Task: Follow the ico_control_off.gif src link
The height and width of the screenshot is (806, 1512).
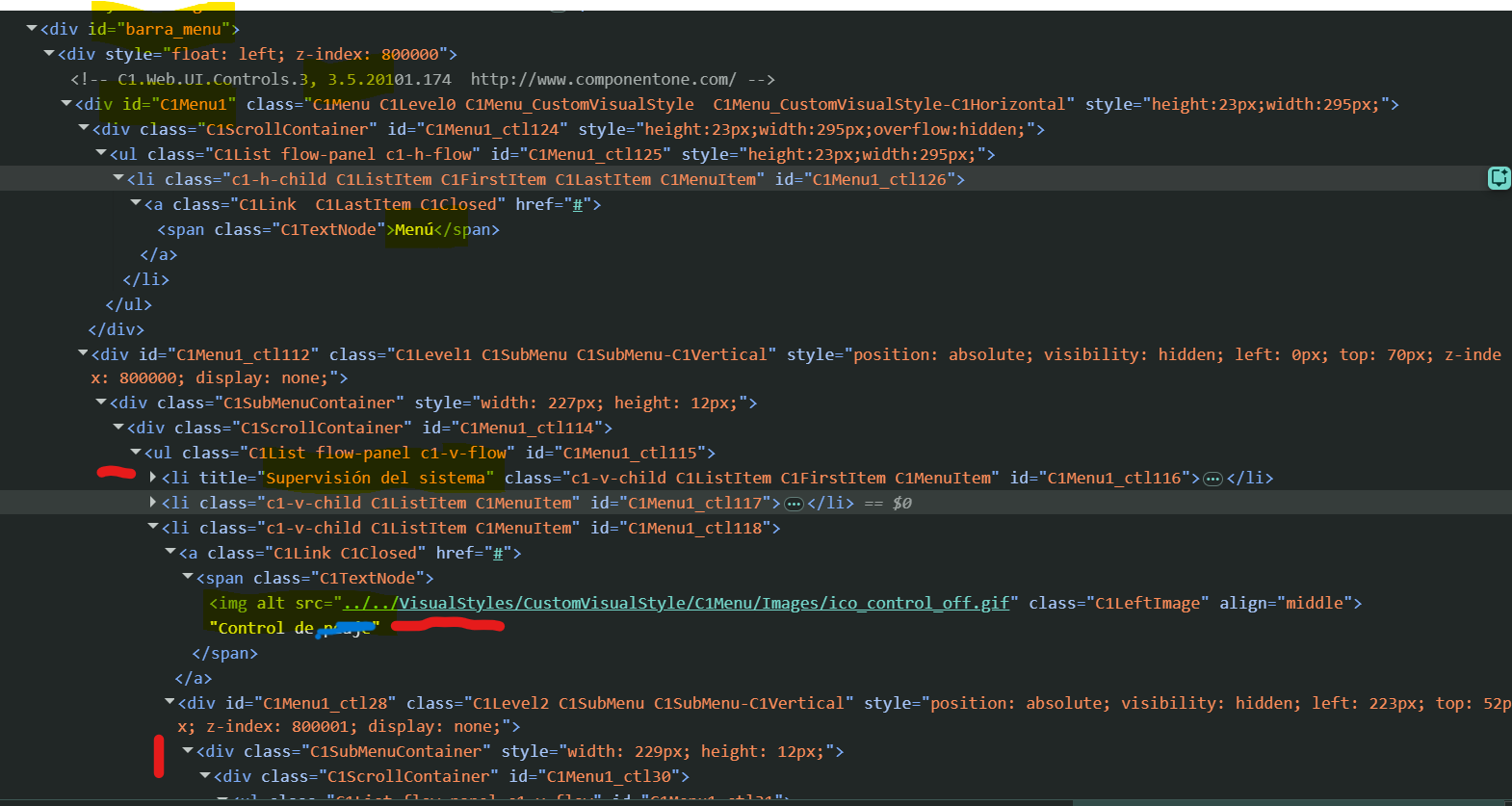Action: (676, 603)
